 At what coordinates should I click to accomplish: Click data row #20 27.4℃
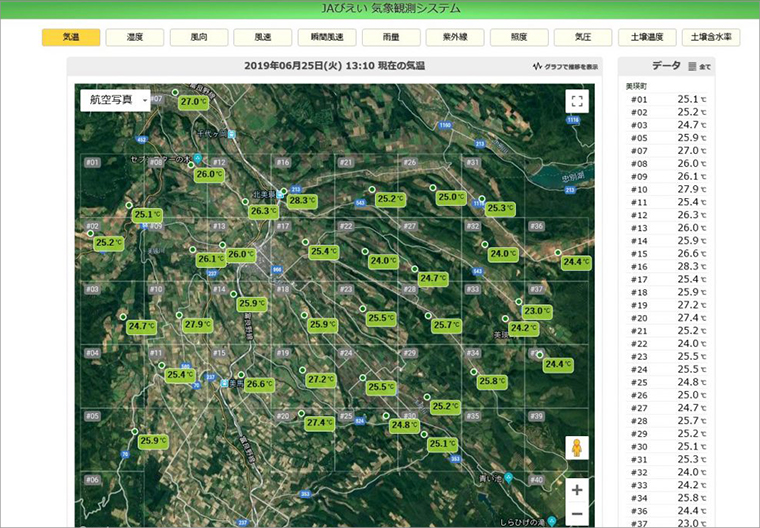coord(667,318)
